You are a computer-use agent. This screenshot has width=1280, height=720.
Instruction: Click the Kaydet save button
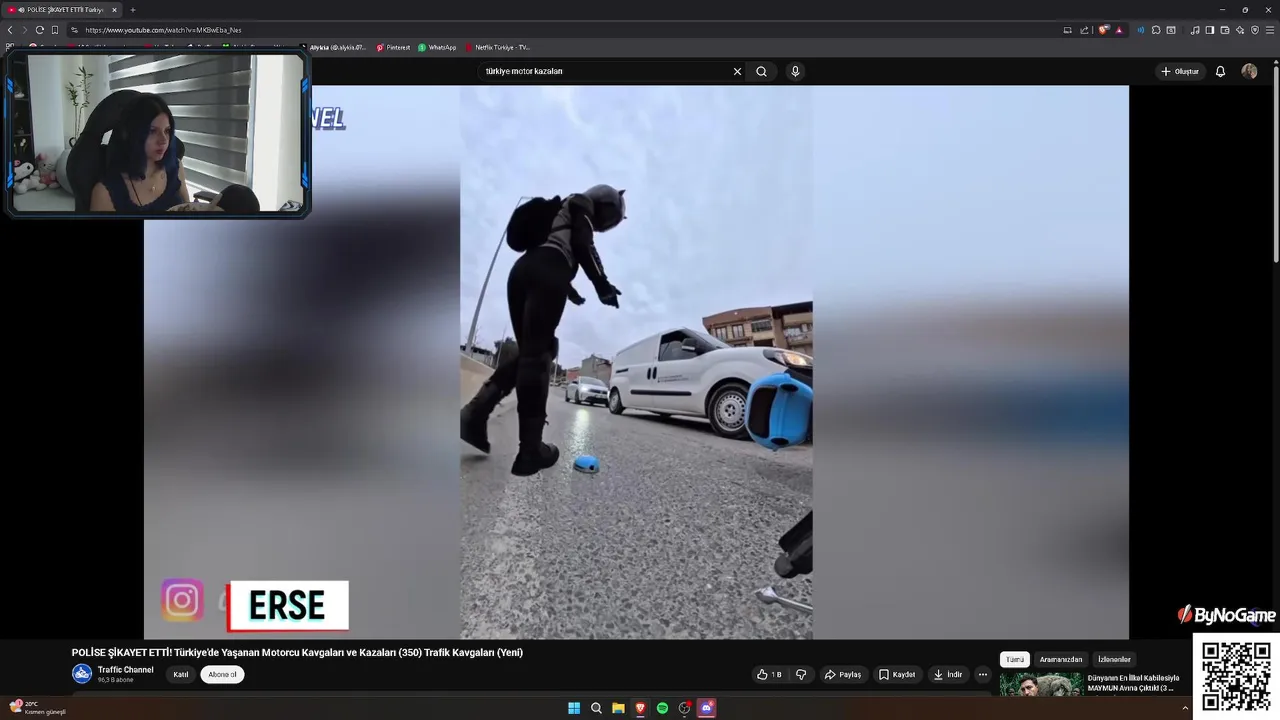click(897, 674)
